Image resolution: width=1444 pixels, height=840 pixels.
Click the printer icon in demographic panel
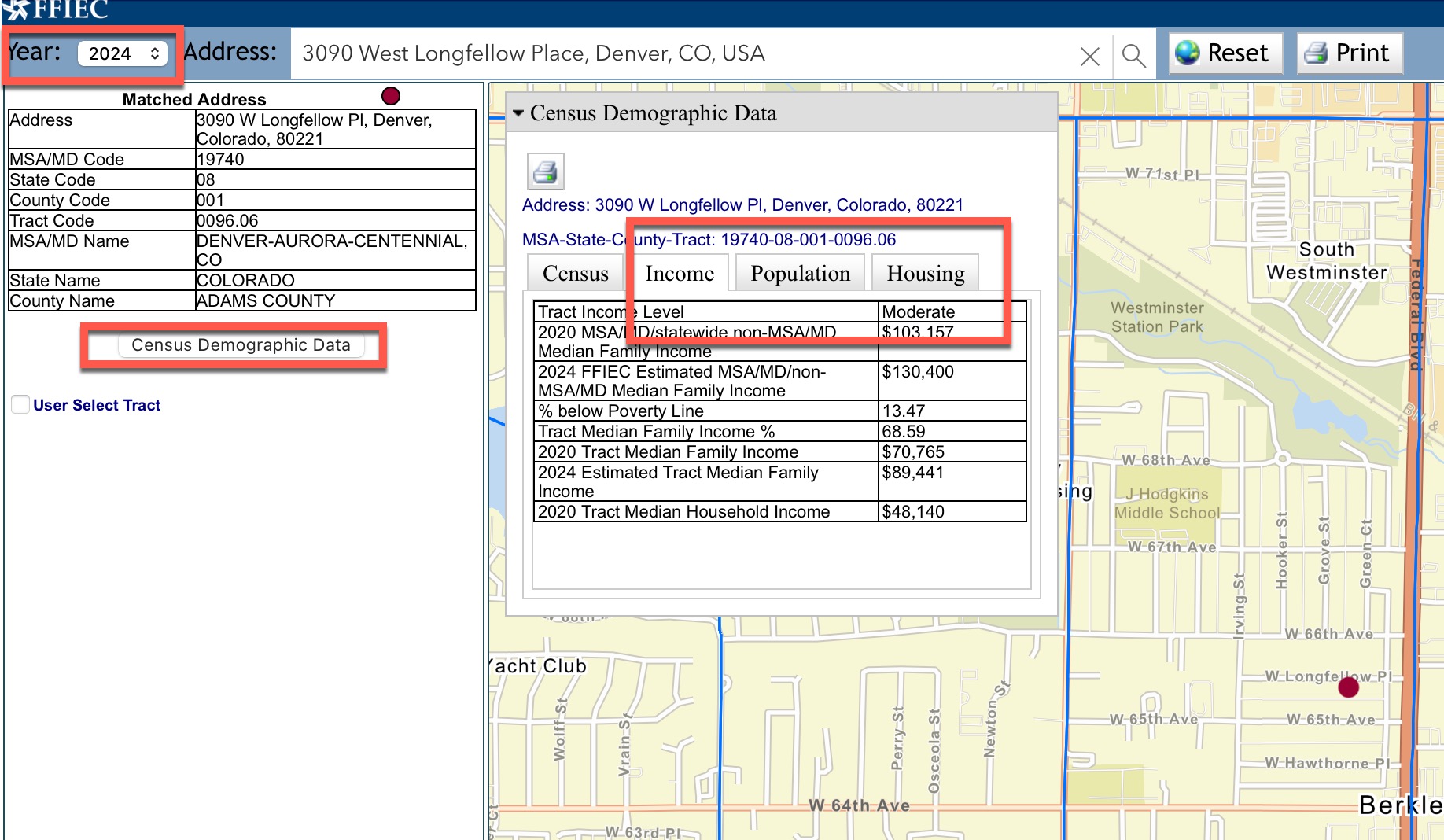click(x=545, y=171)
